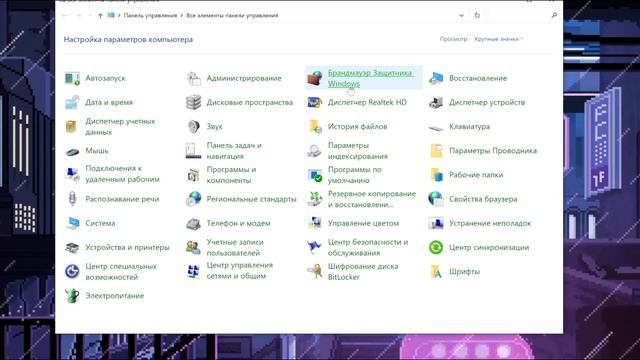Open the Управление цветом link

tap(363, 223)
